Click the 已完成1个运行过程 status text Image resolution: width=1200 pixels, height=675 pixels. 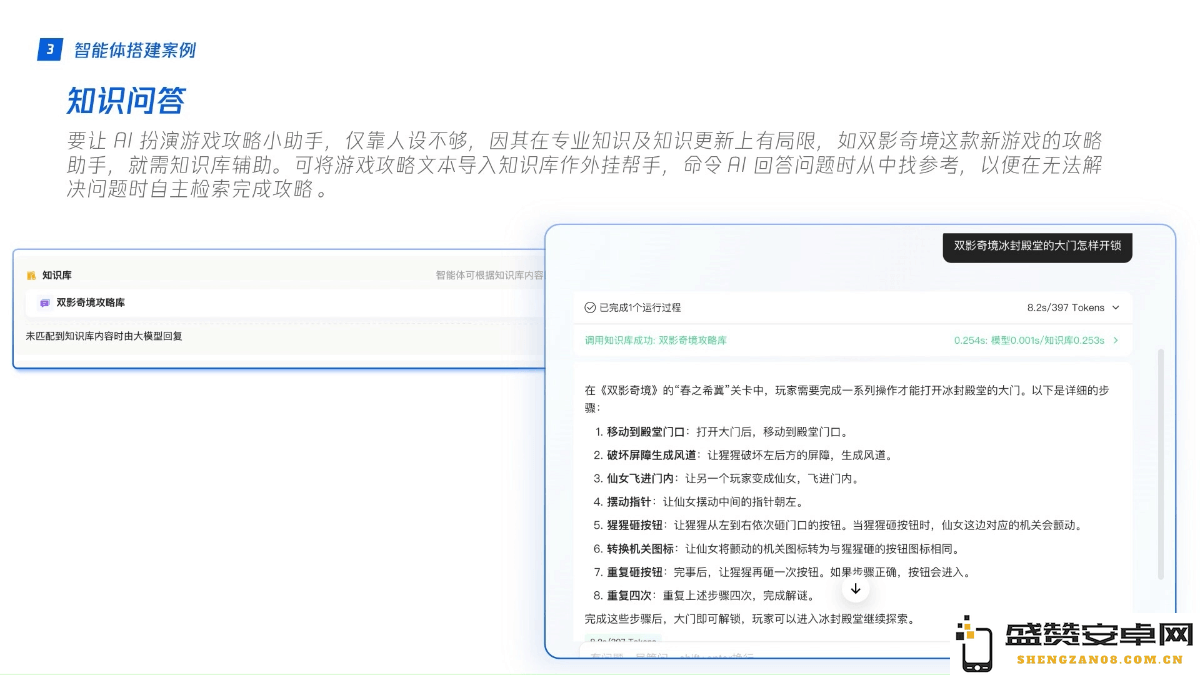(x=640, y=308)
